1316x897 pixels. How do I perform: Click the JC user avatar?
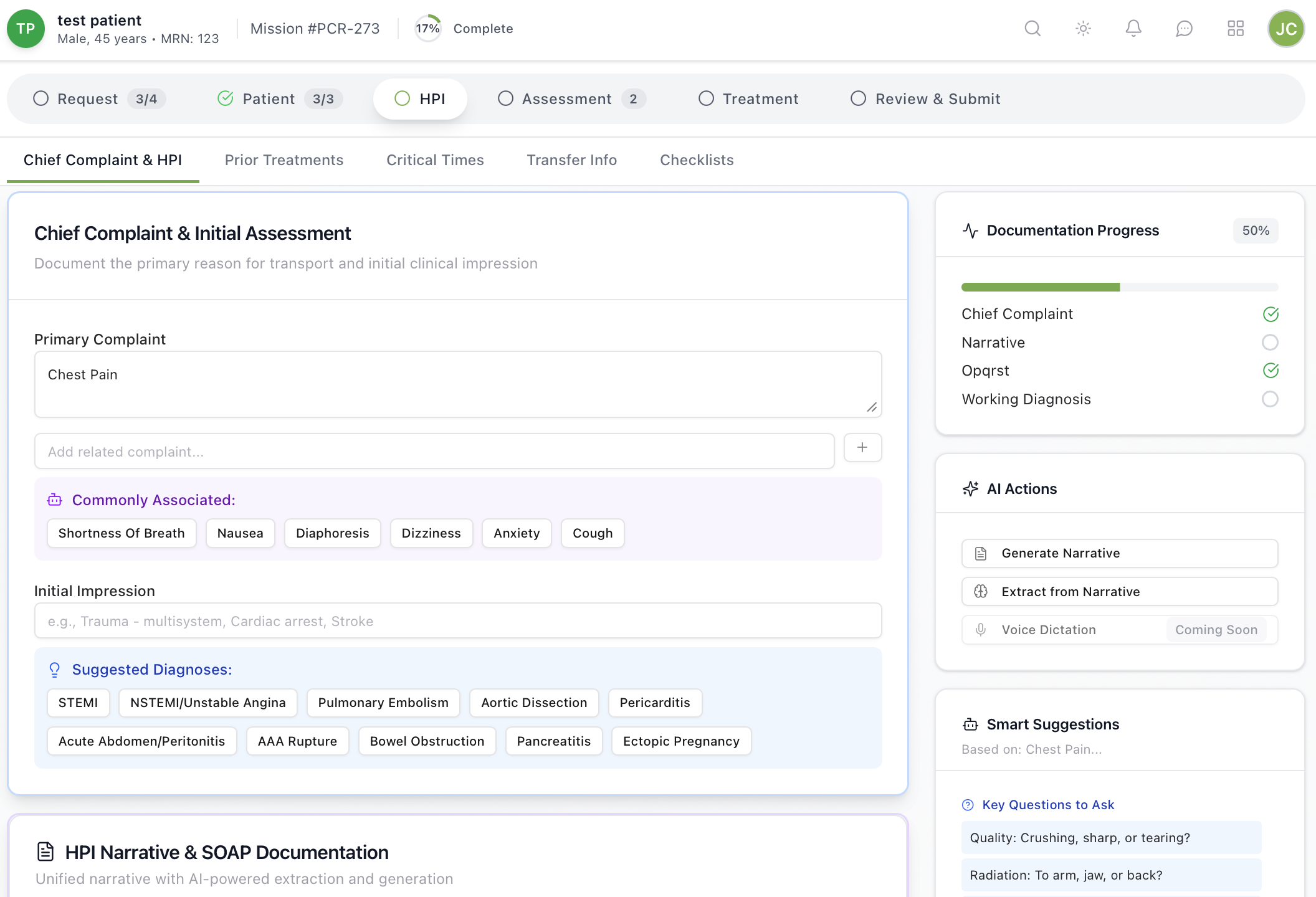click(x=1285, y=29)
